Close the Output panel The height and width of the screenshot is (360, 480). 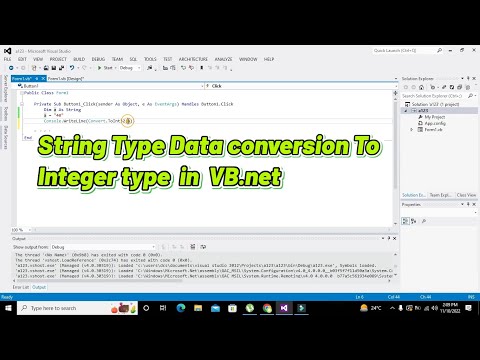(395, 238)
